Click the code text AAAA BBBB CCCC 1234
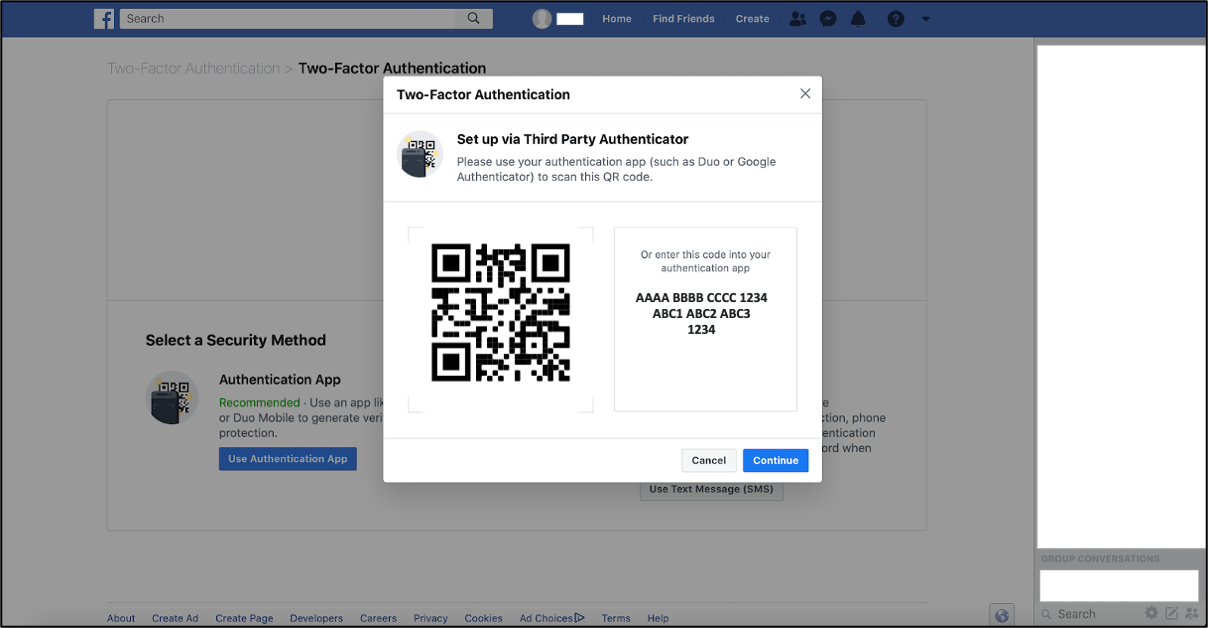This screenshot has width=1208, height=628. click(x=702, y=298)
